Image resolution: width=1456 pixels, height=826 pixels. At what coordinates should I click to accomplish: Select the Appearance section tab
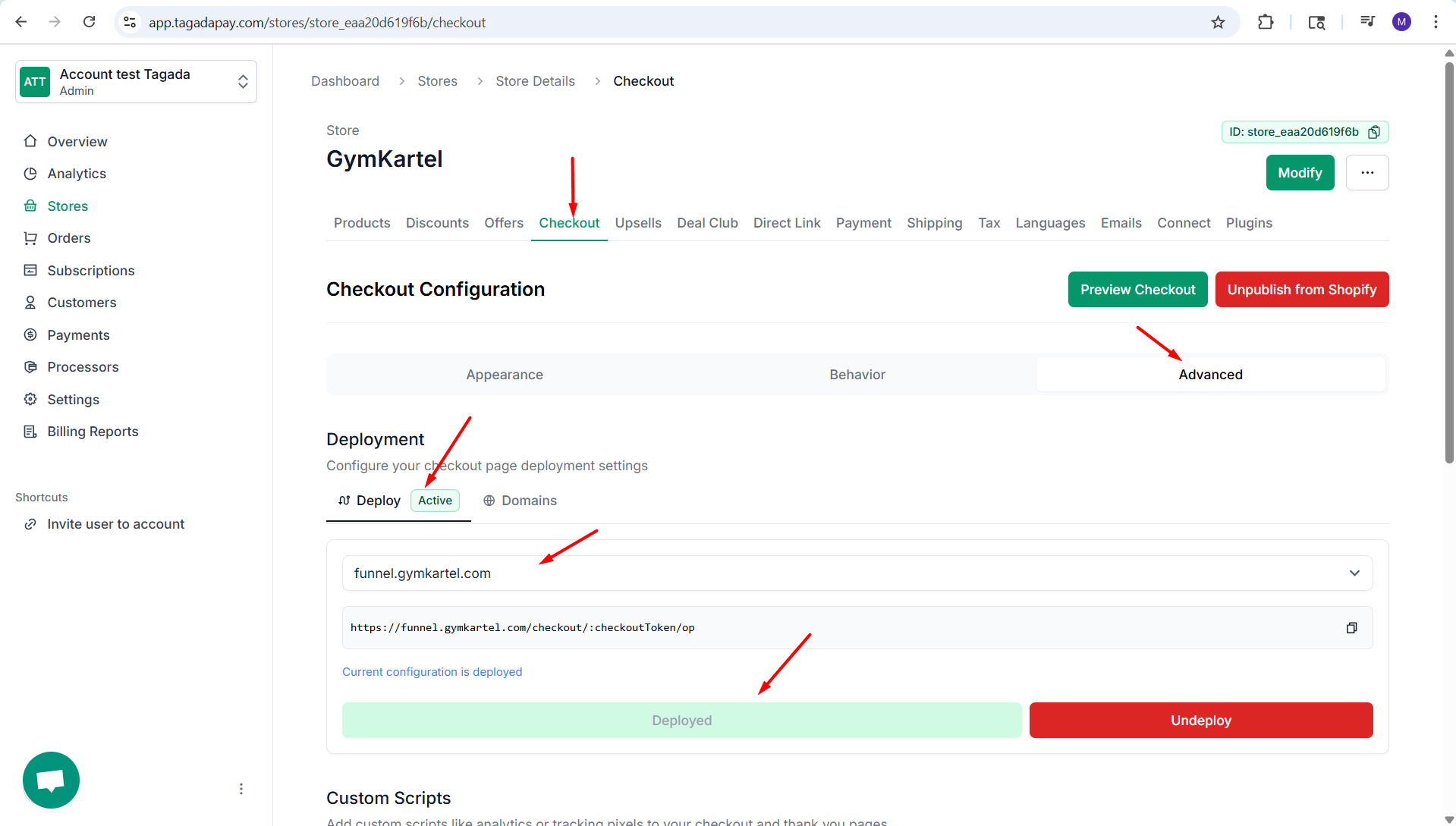coord(505,375)
